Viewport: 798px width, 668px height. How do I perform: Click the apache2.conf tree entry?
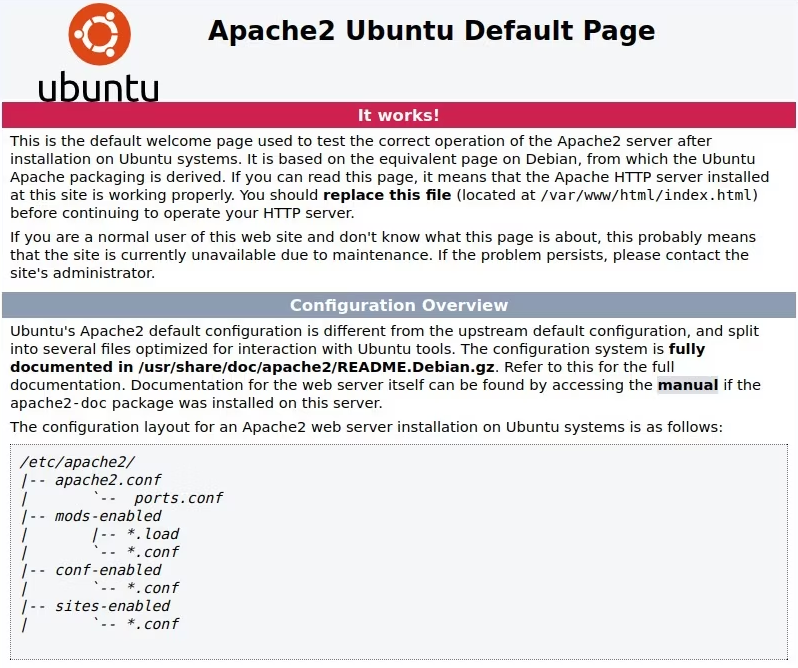108,480
